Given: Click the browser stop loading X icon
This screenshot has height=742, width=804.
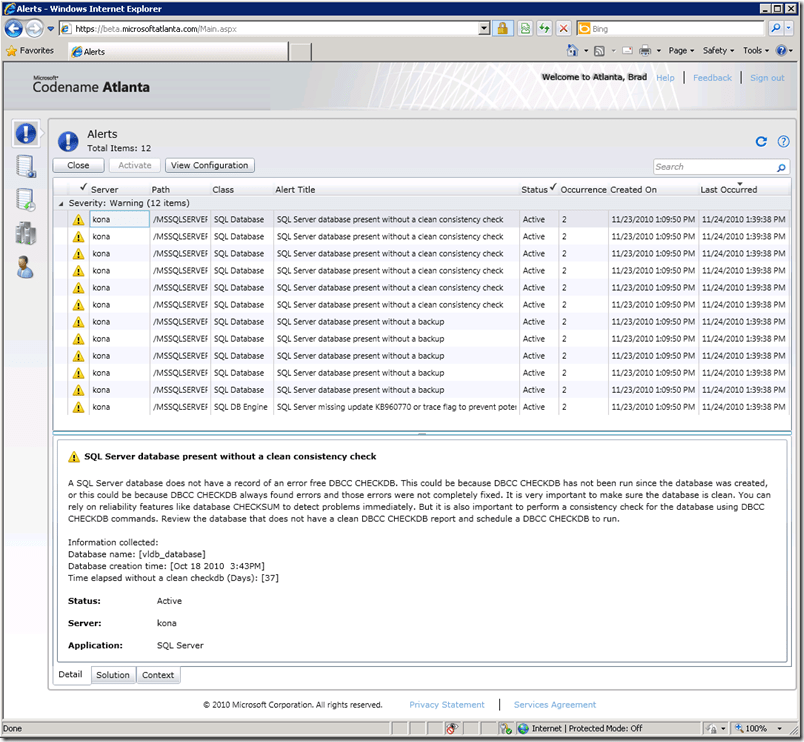Looking at the screenshot, I should [x=563, y=29].
